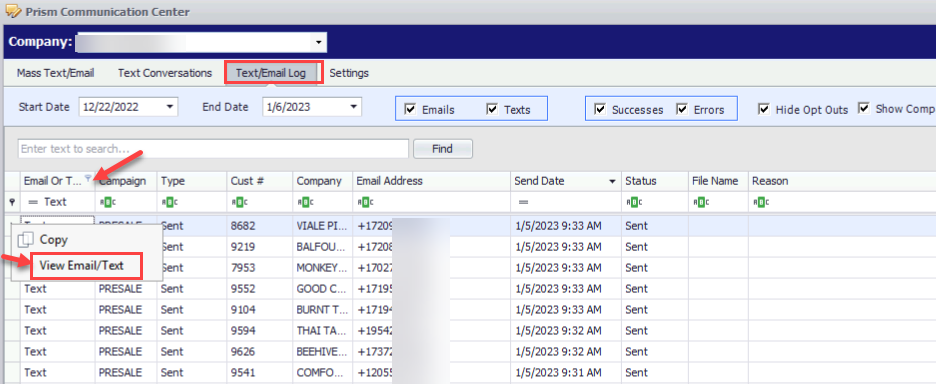Click the COMFO... company cell
936x384 pixels.
pyautogui.click(x=322, y=373)
